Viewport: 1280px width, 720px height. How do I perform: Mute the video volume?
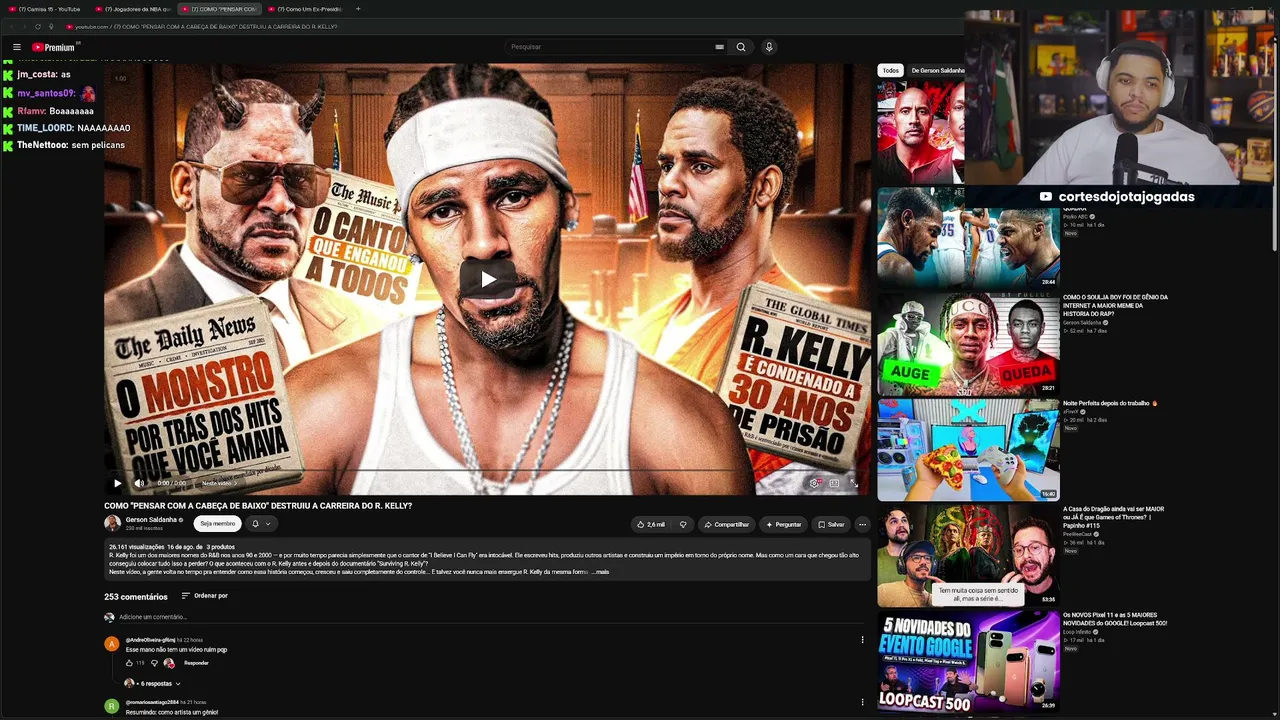tap(139, 483)
